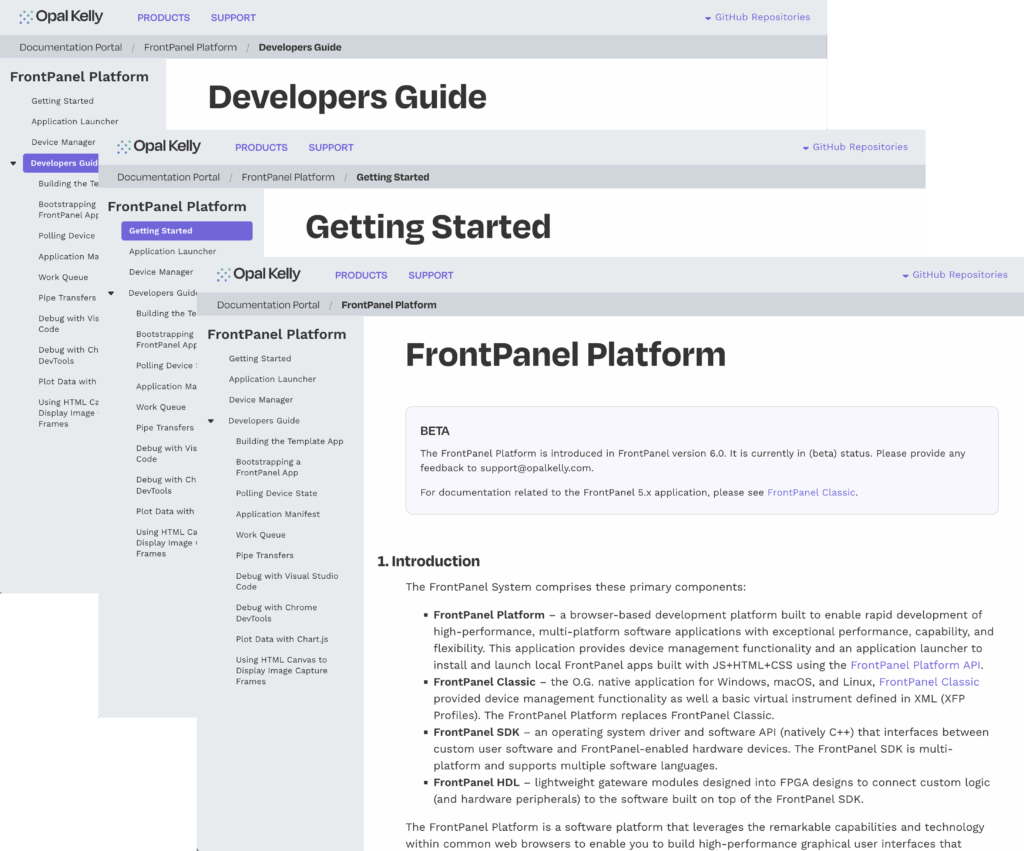
Task: Open GitHub Repositories dropdown in the front FrontPanel Platform window
Action: click(955, 275)
